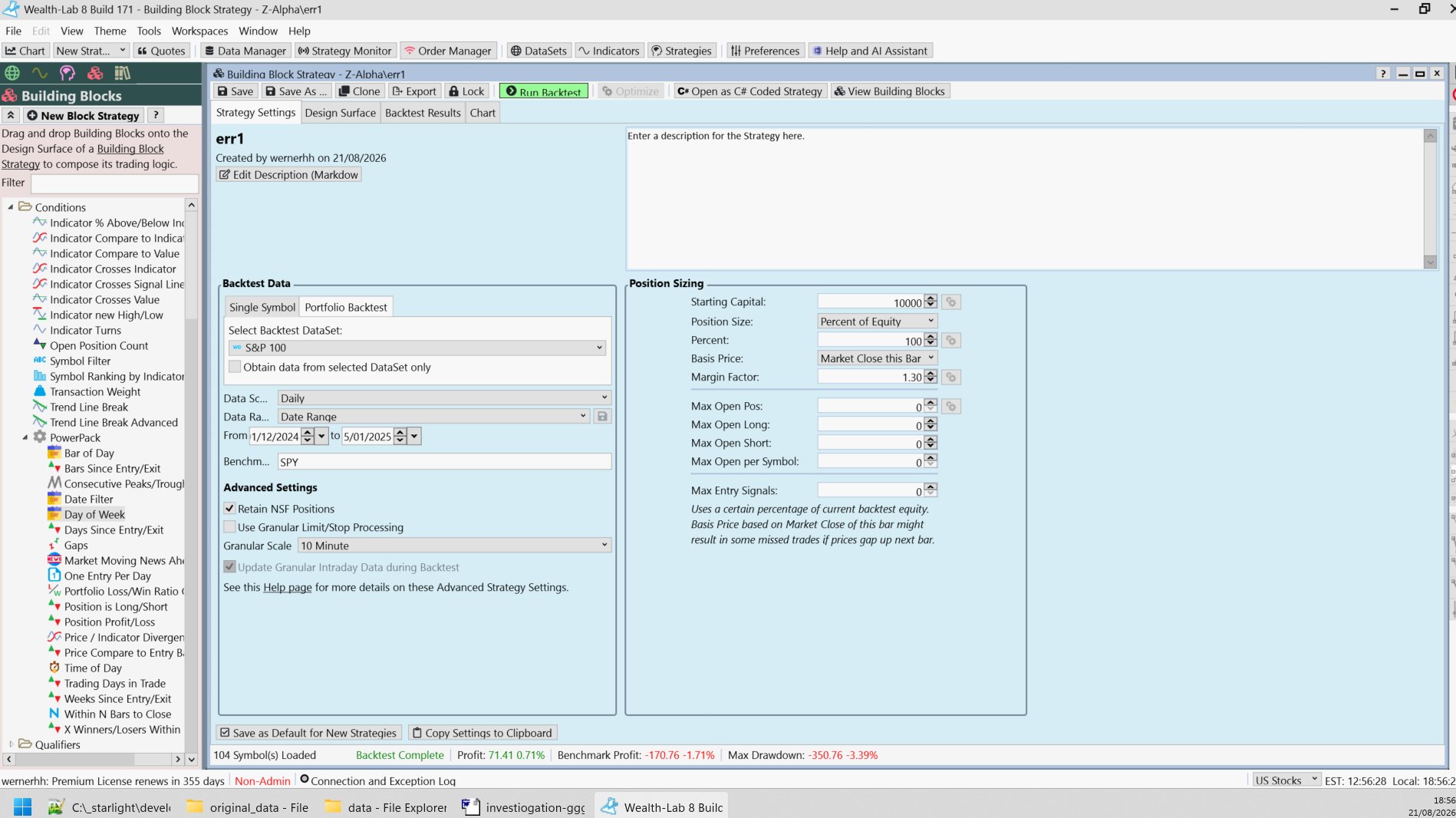Open the Workspaces menu

199,31
